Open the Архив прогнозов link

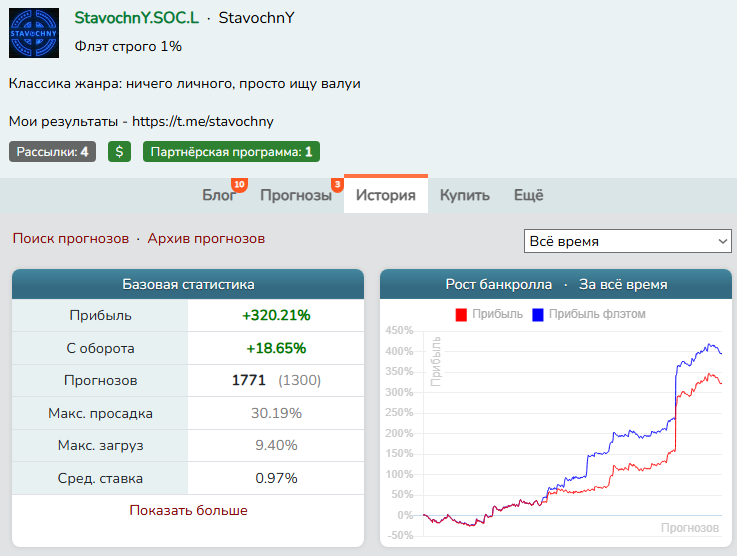[x=206, y=239]
